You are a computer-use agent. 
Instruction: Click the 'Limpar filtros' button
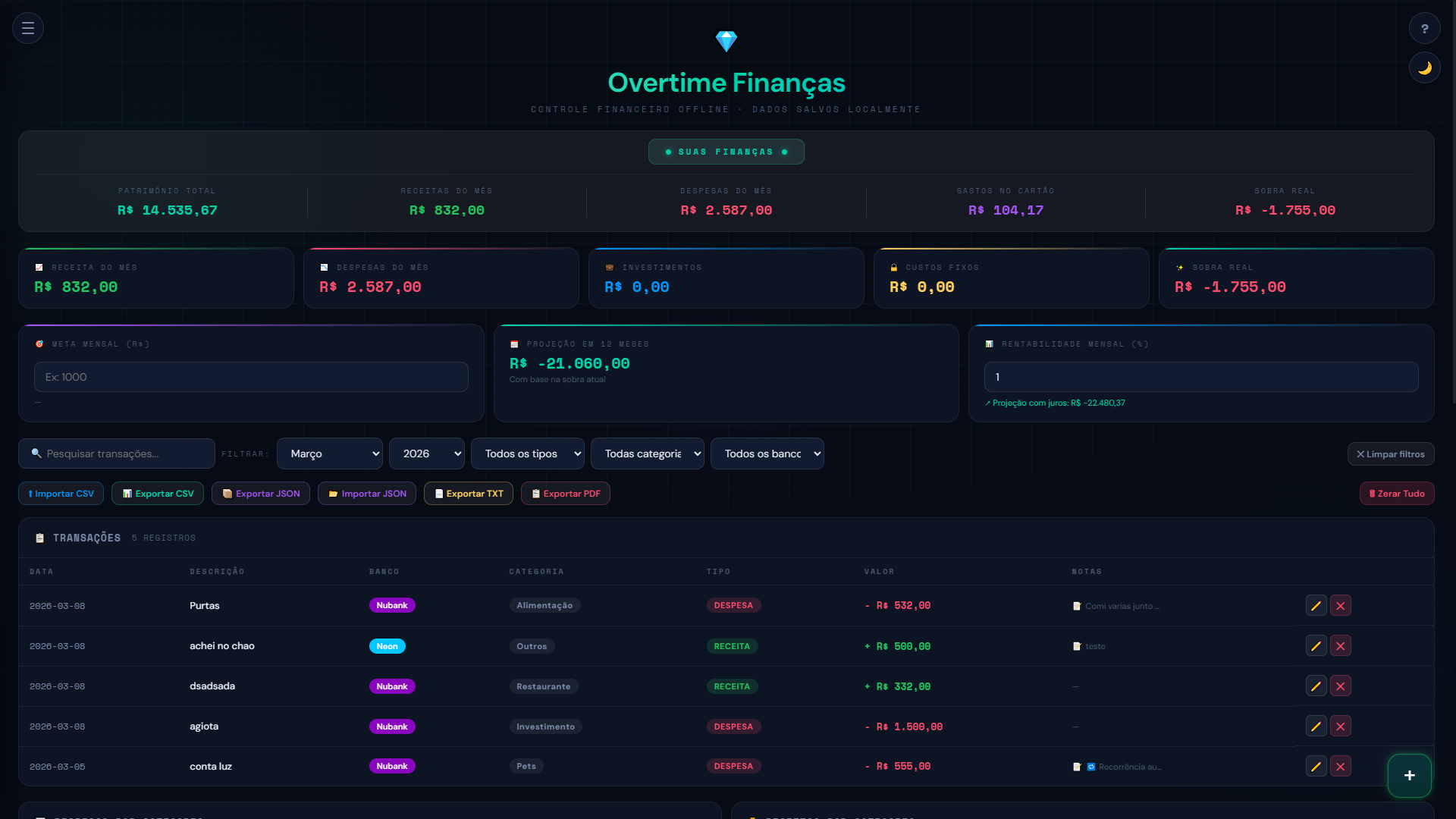(1390, 453)
